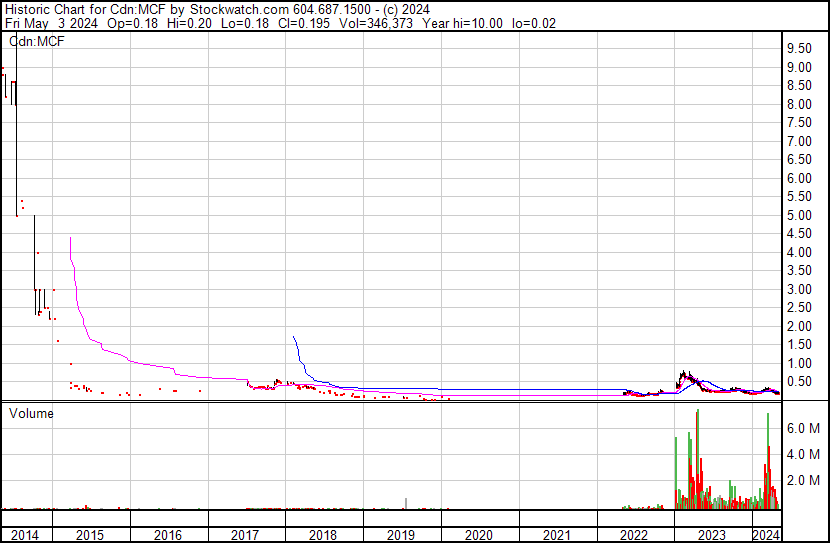Viewport: 830px width, 543px height.
Task: Click the 0.50 price axis label
Action: [799, 382]
